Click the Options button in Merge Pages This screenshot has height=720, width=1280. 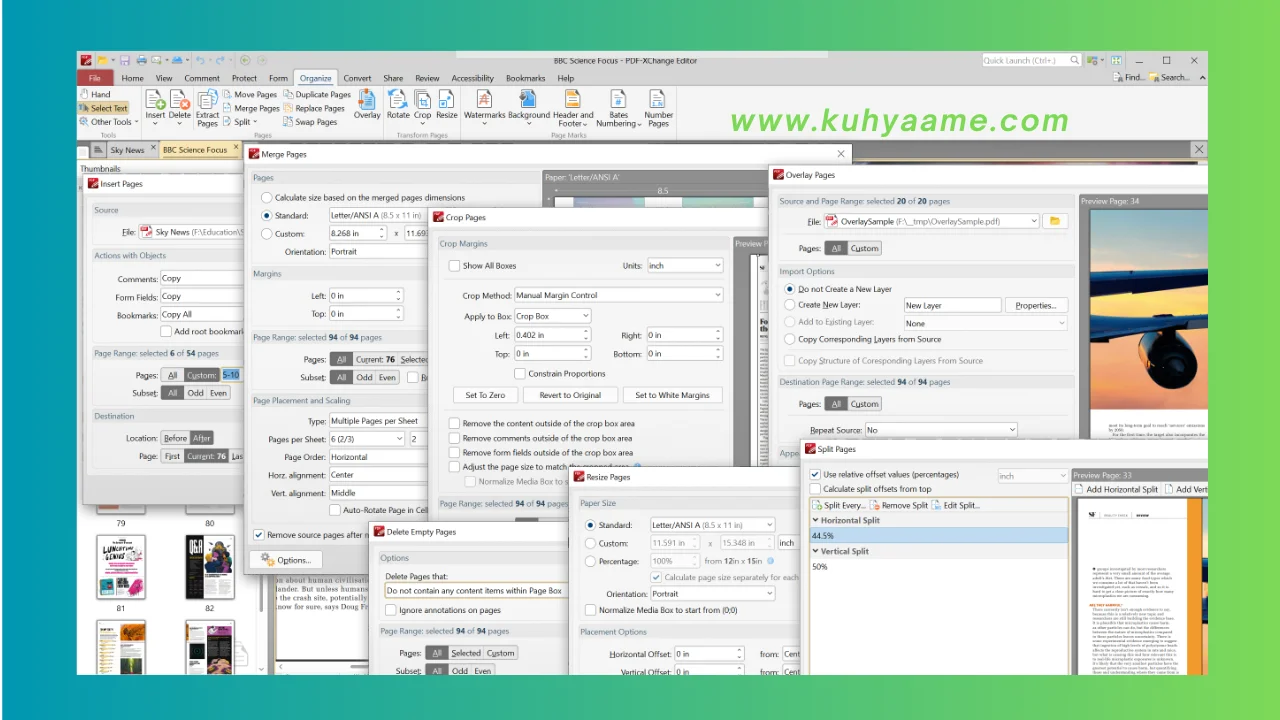click(286, 560)
